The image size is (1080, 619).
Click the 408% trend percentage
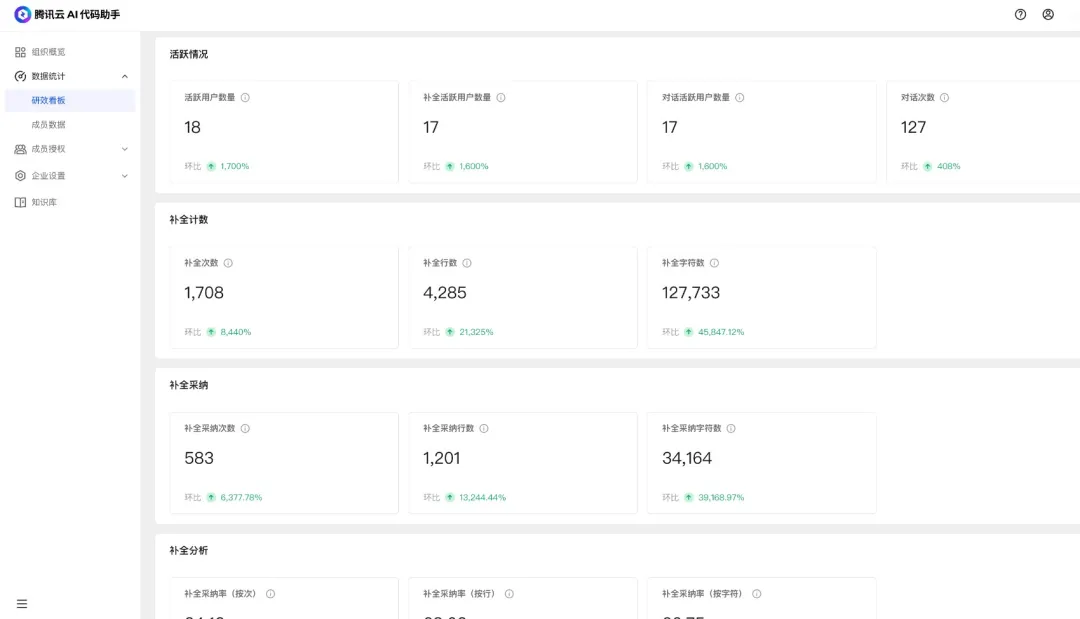click(x=948, y=167)
